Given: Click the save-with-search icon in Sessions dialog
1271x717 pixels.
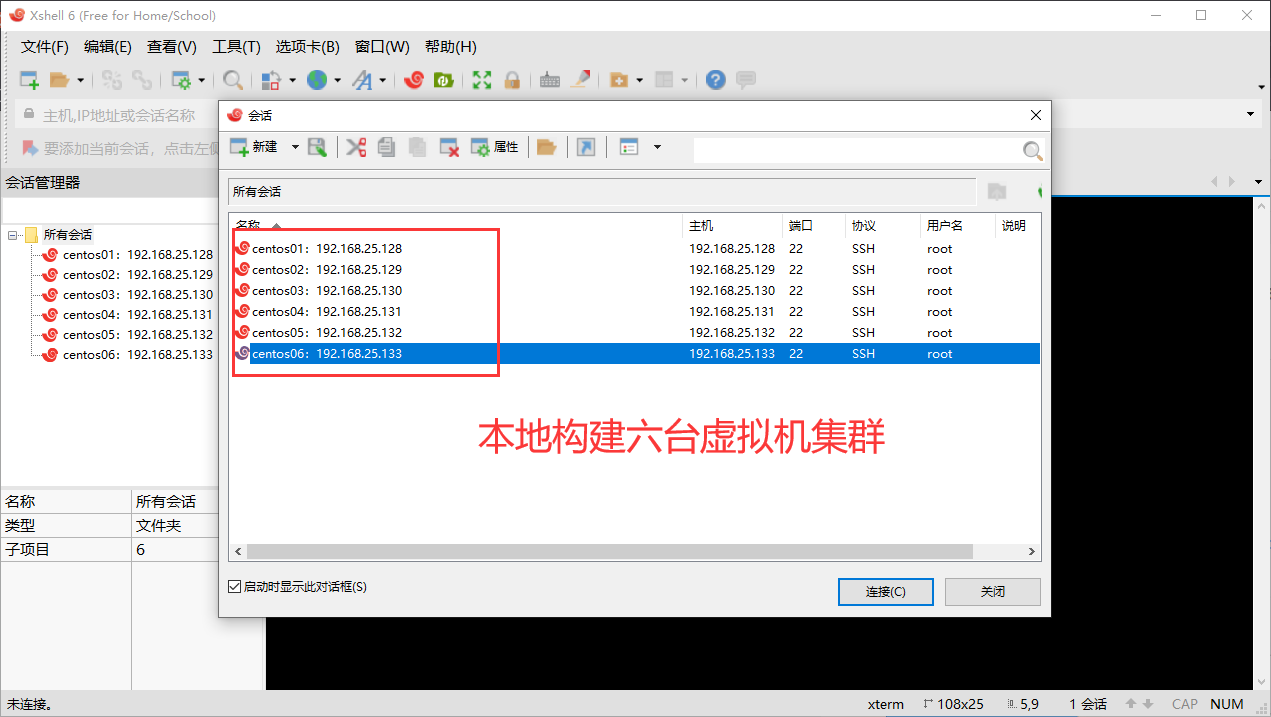Looking at the screenshot, I should coord(318,147).
